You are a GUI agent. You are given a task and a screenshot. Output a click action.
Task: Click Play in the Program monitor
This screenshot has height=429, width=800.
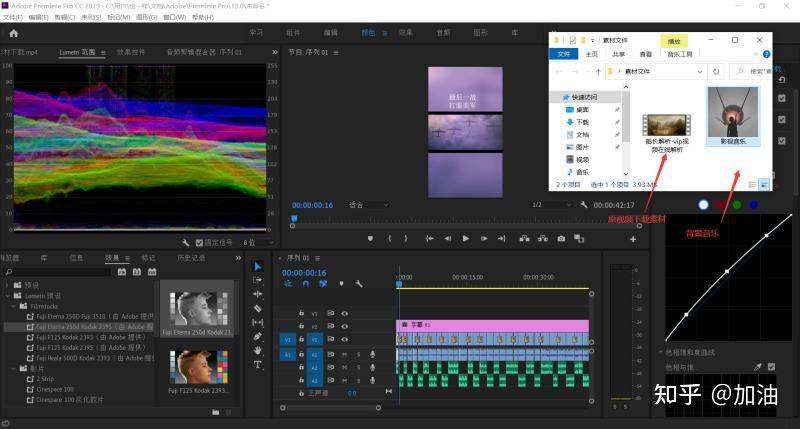(x=465, y=238)
